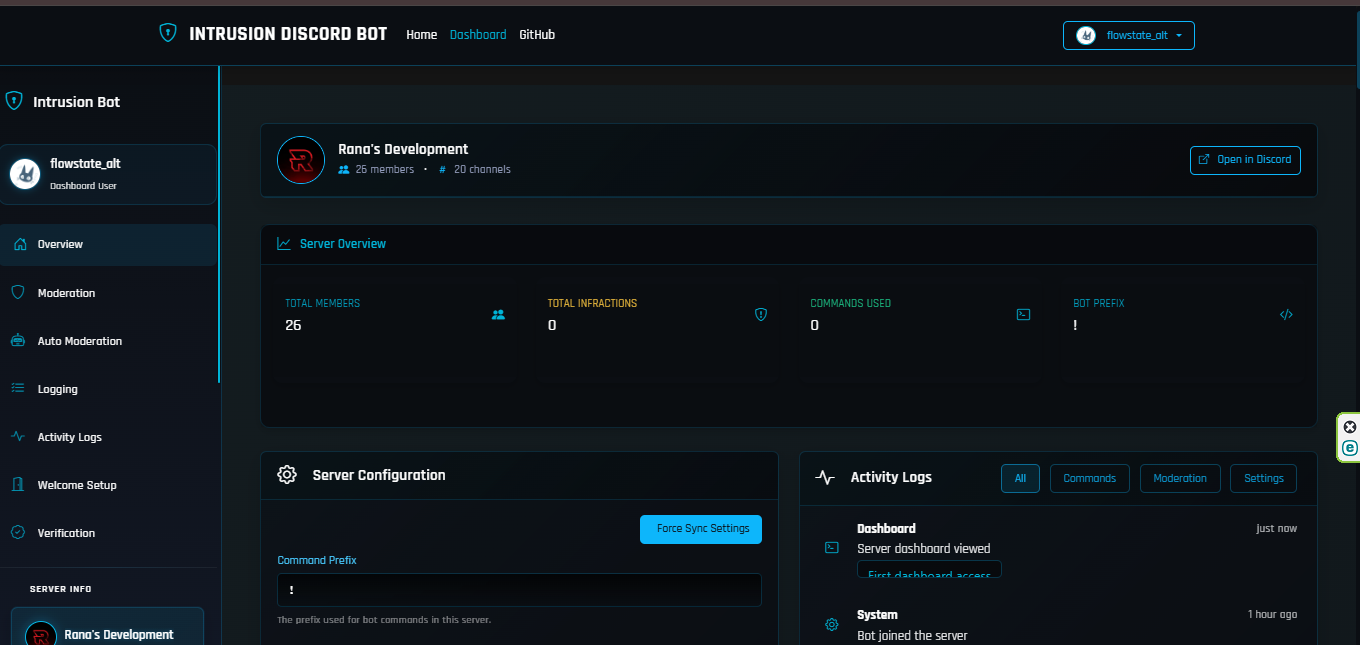This screenshot has width=1360, height=645.
Task: Click the people icon in Total Members card
Action: tap(498, 314)
